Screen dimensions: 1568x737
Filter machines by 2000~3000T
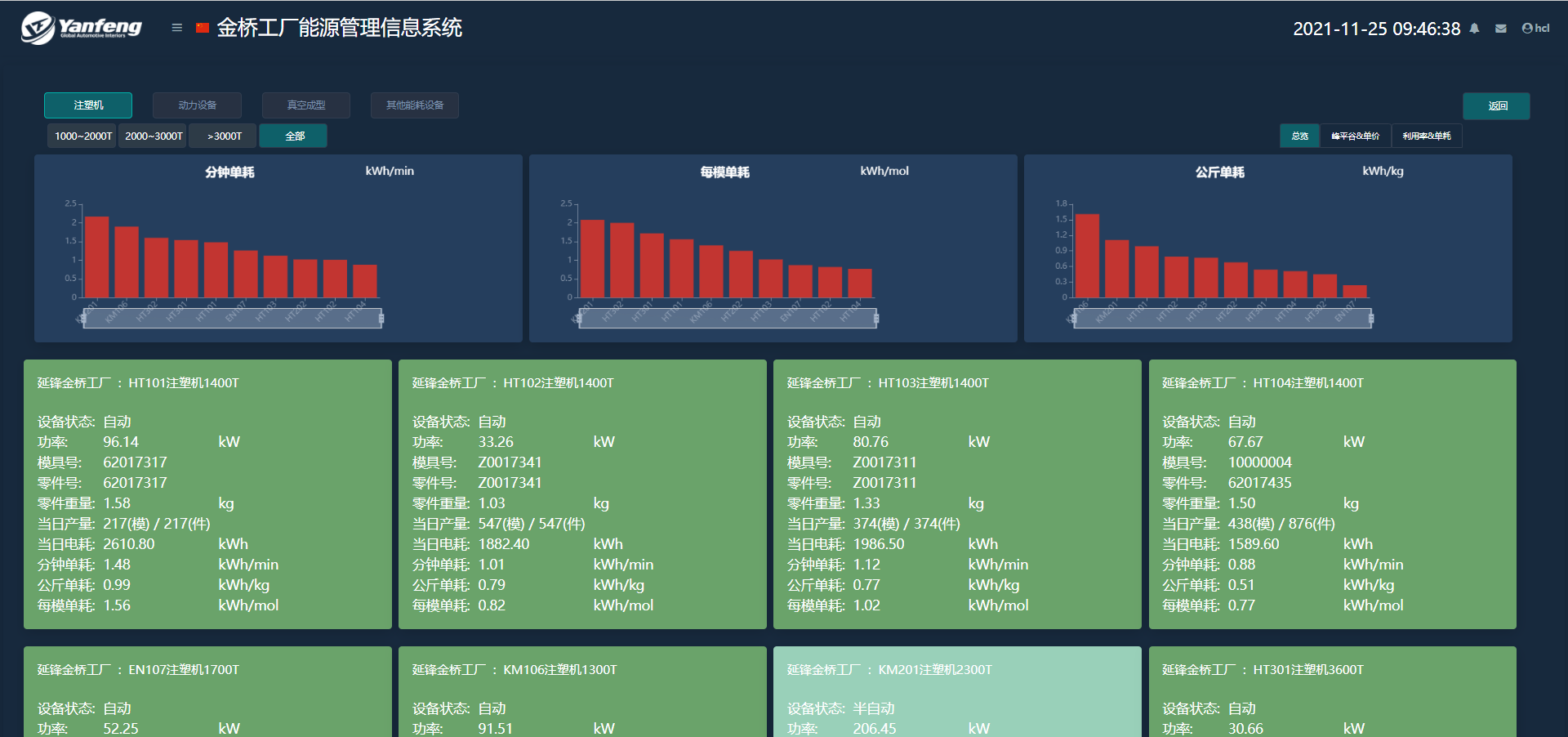pos(154,136)
